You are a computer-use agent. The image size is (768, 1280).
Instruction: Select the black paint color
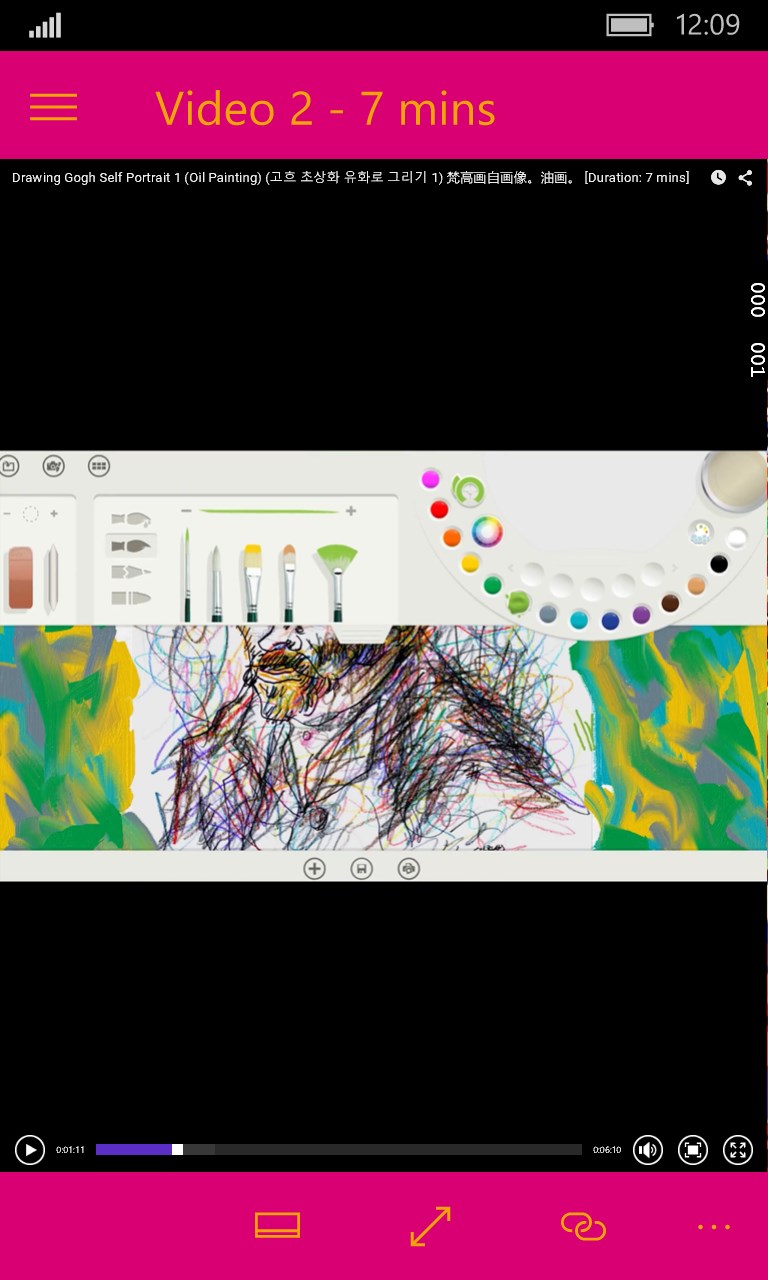click(x=719, y=564)
